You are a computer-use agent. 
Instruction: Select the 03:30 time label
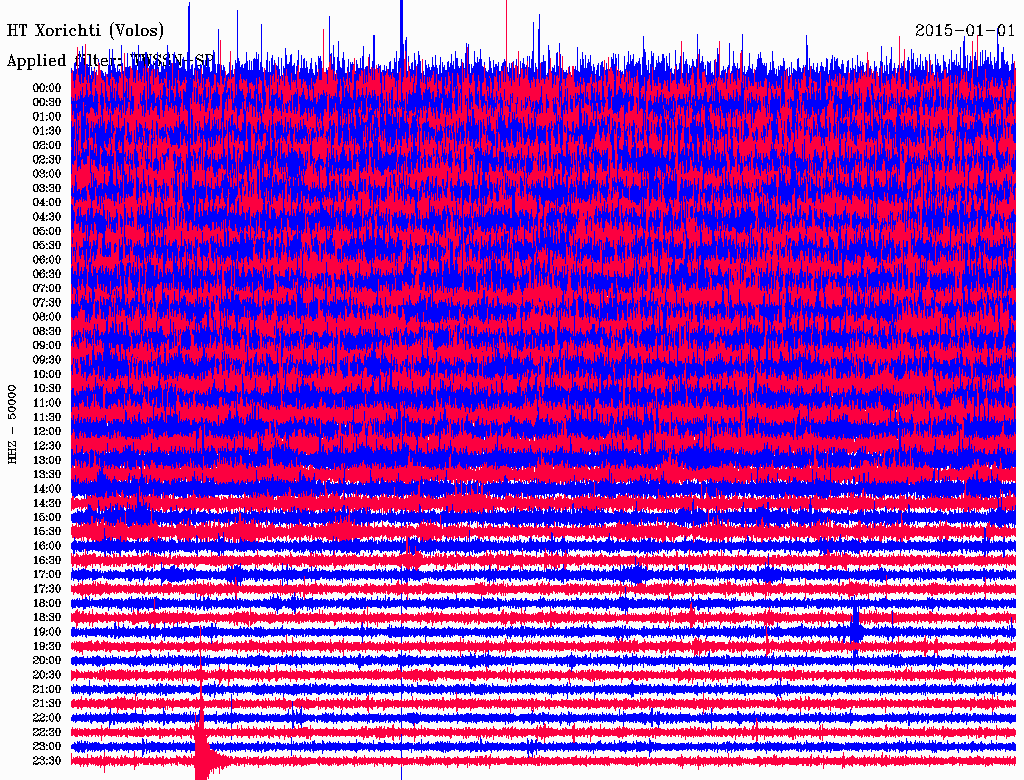[x=47, y=188]
